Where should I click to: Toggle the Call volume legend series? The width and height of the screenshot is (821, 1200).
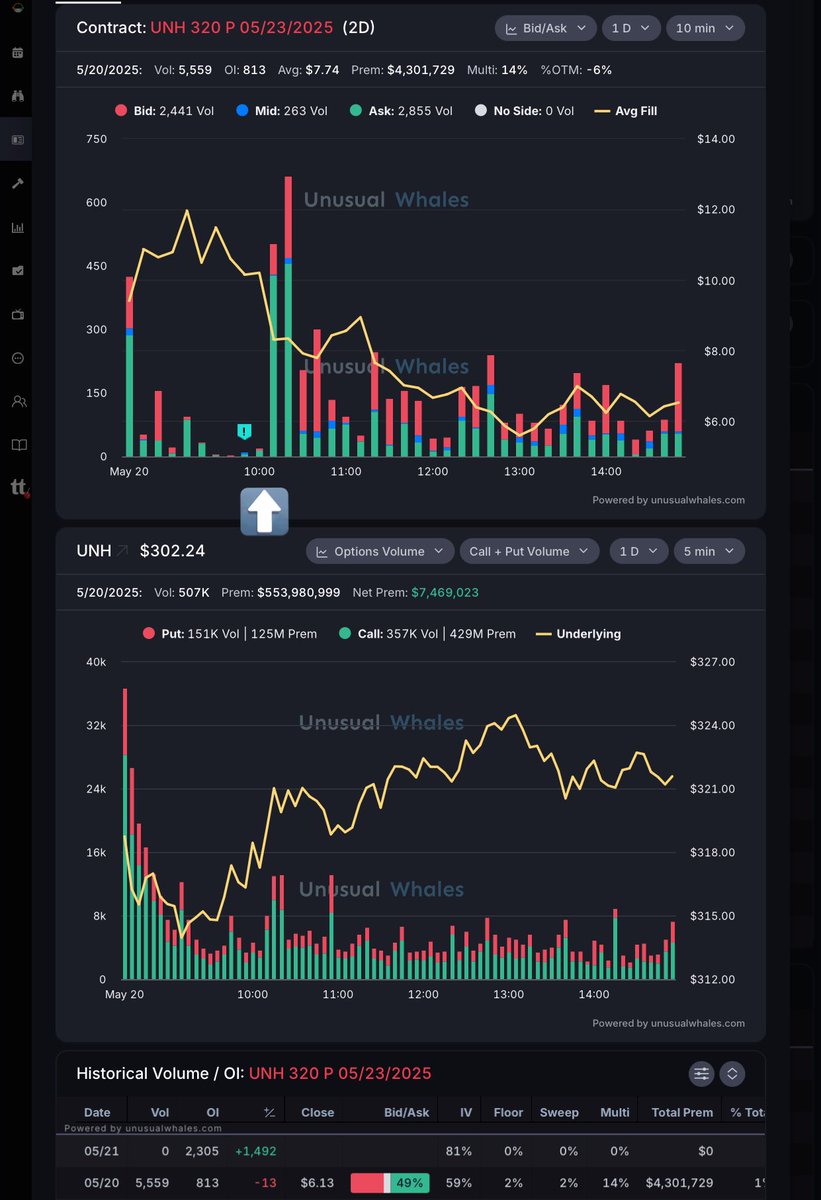click(x=428, y=634)
